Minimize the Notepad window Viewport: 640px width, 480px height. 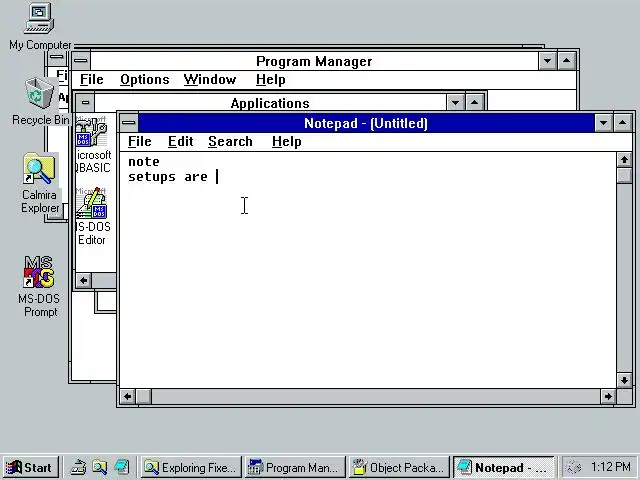603,123
